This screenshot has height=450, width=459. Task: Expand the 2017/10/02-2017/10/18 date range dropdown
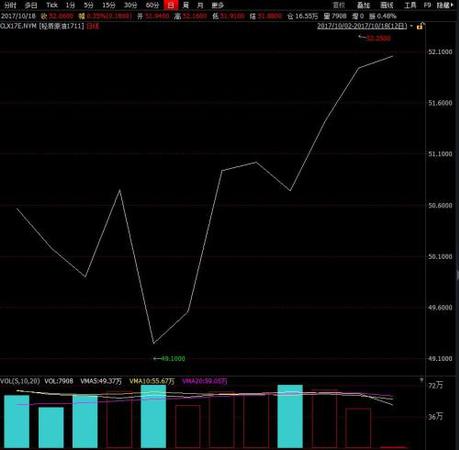pyautogui.click(x=365, y=26)
